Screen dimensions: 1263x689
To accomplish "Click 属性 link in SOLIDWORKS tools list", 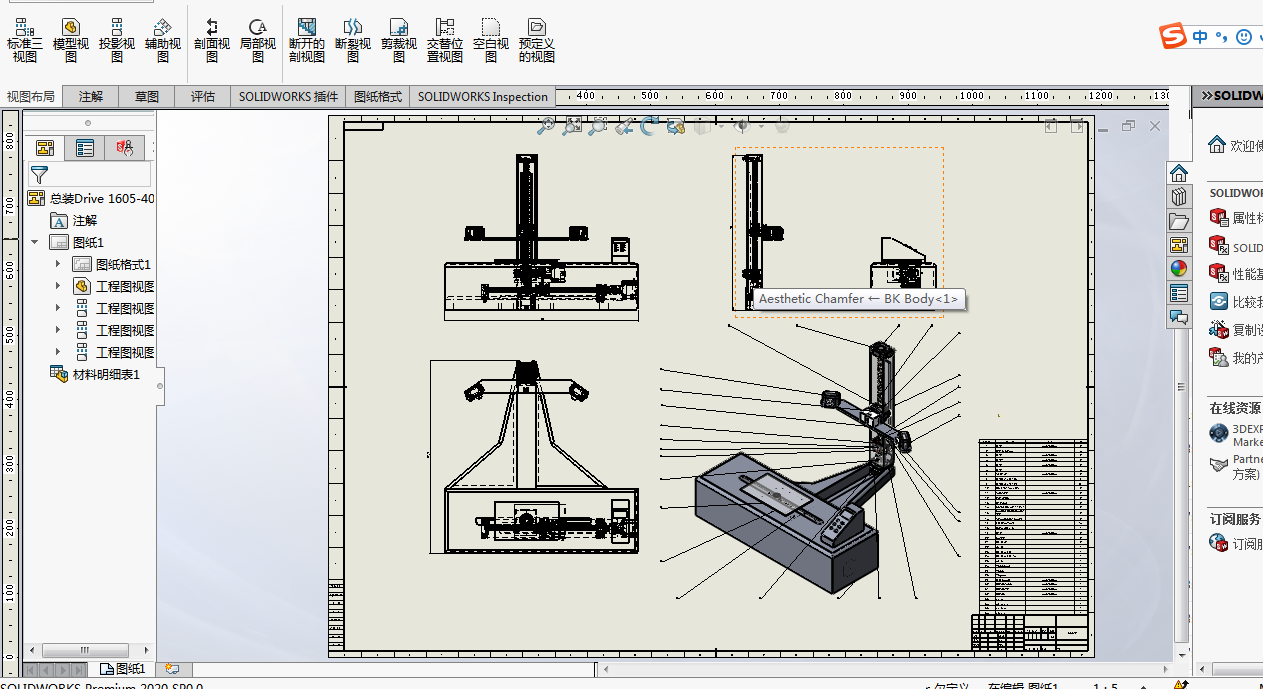I will [x=1235, y=217].
